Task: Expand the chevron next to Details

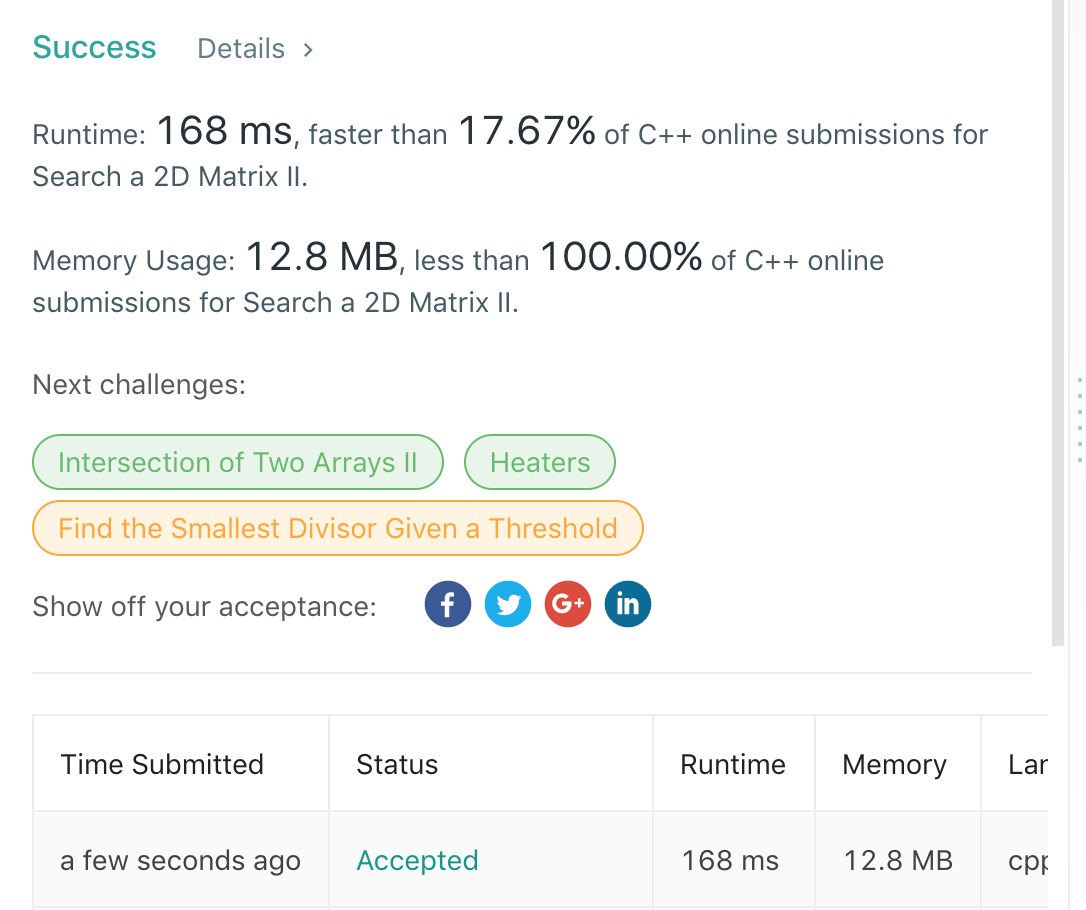Action: (308, 49)
